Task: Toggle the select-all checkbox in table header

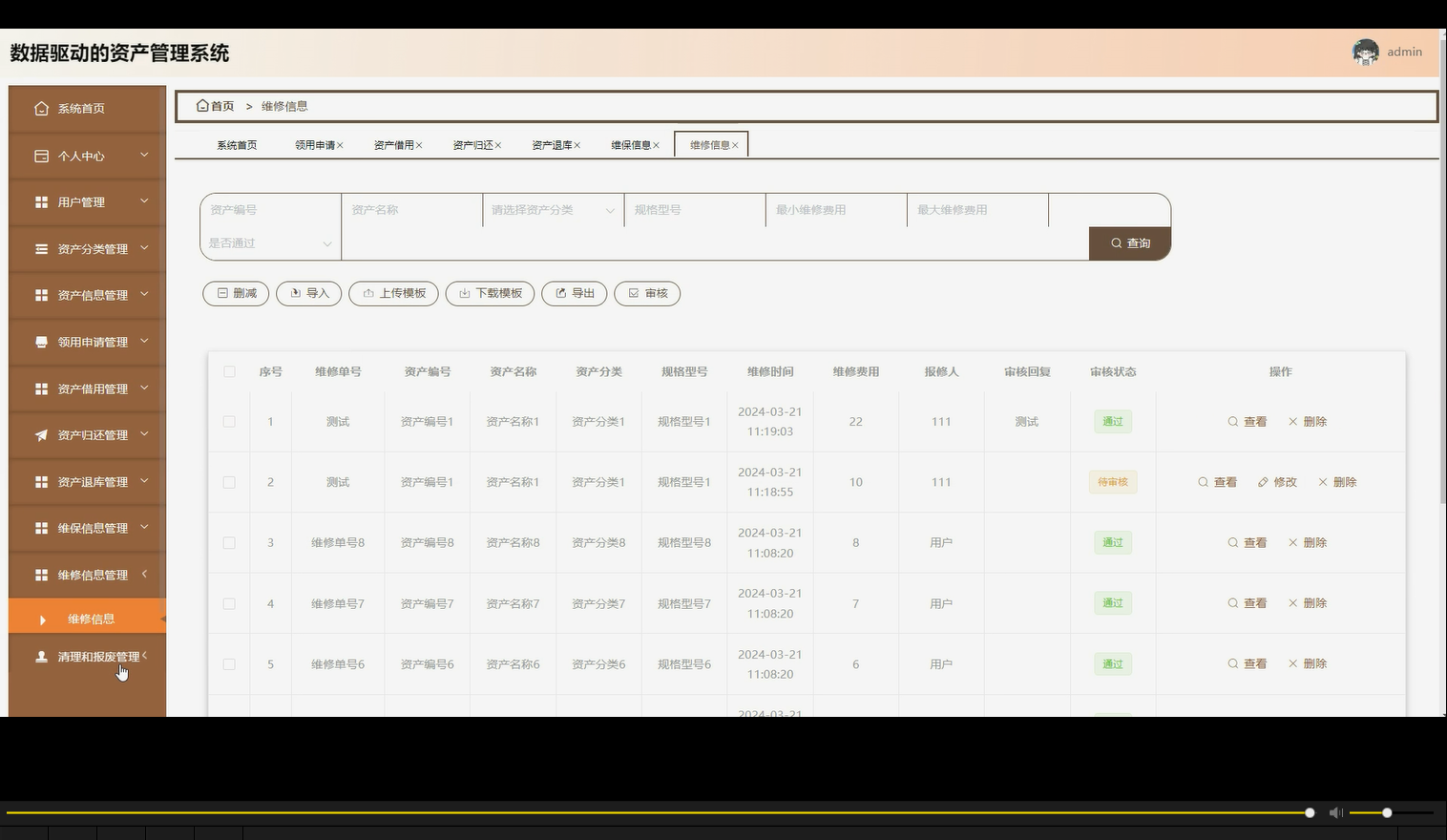Action: tap(229, 371)
